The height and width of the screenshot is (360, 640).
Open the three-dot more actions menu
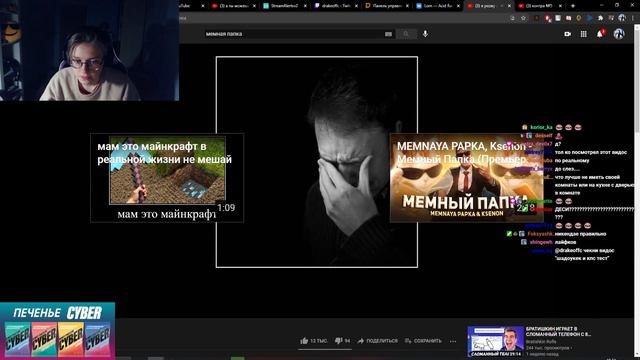pyautogui.click(x=453, y=341)
